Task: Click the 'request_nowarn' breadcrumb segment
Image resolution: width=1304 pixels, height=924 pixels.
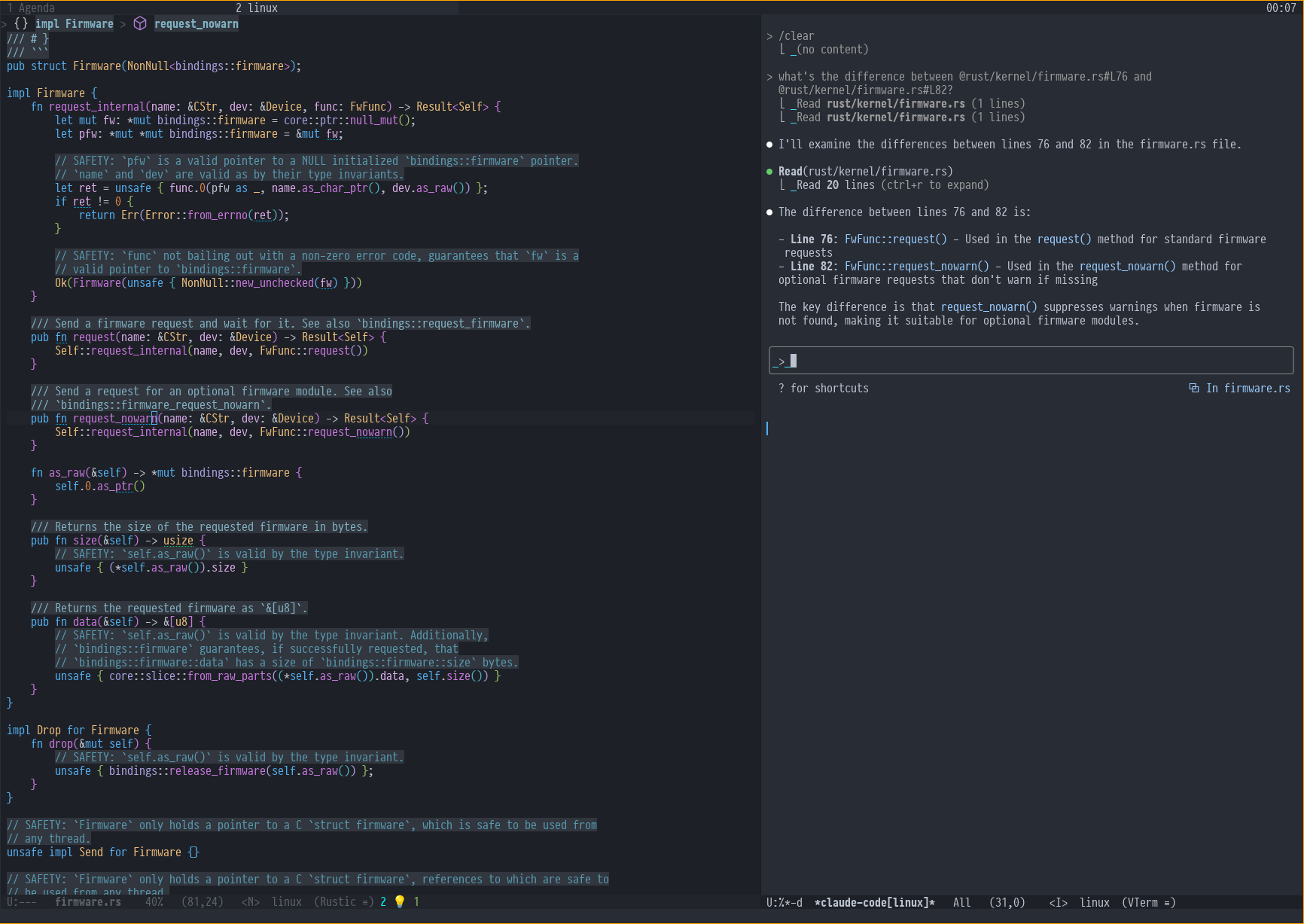Action: click(196, 24)
